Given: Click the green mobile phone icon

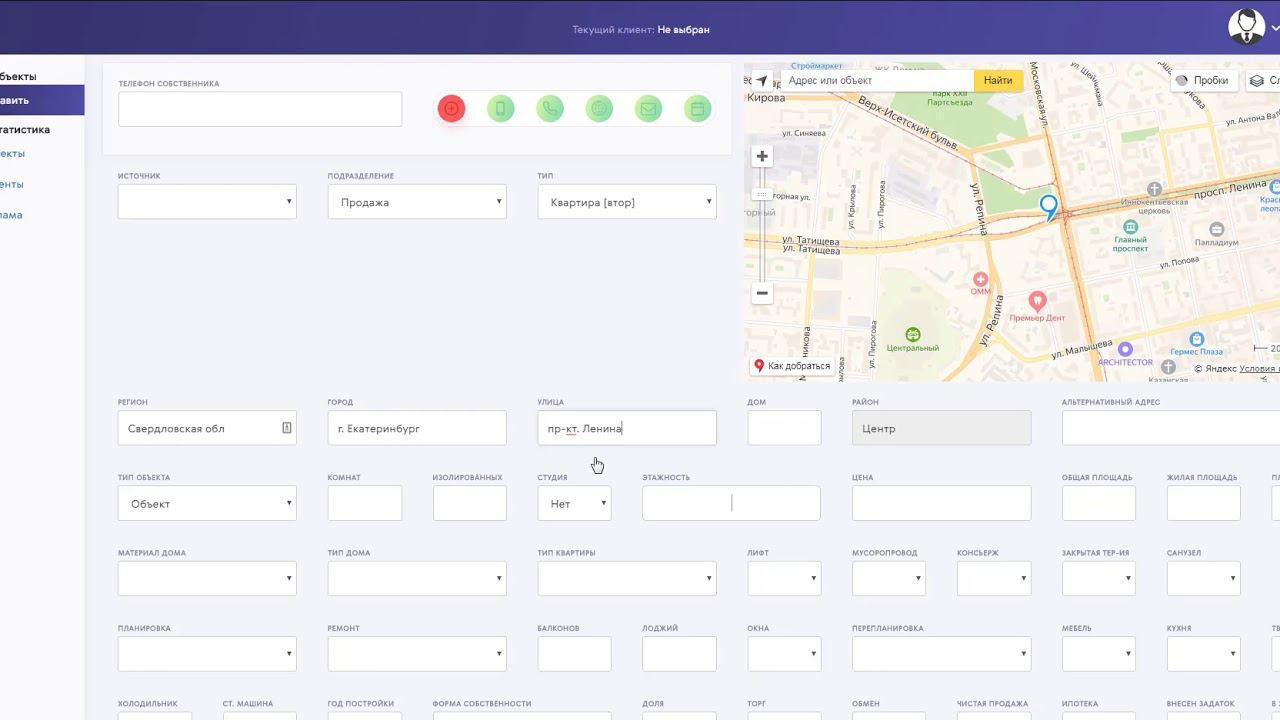Looking at the screenshot, I should [x=501, y=109].
